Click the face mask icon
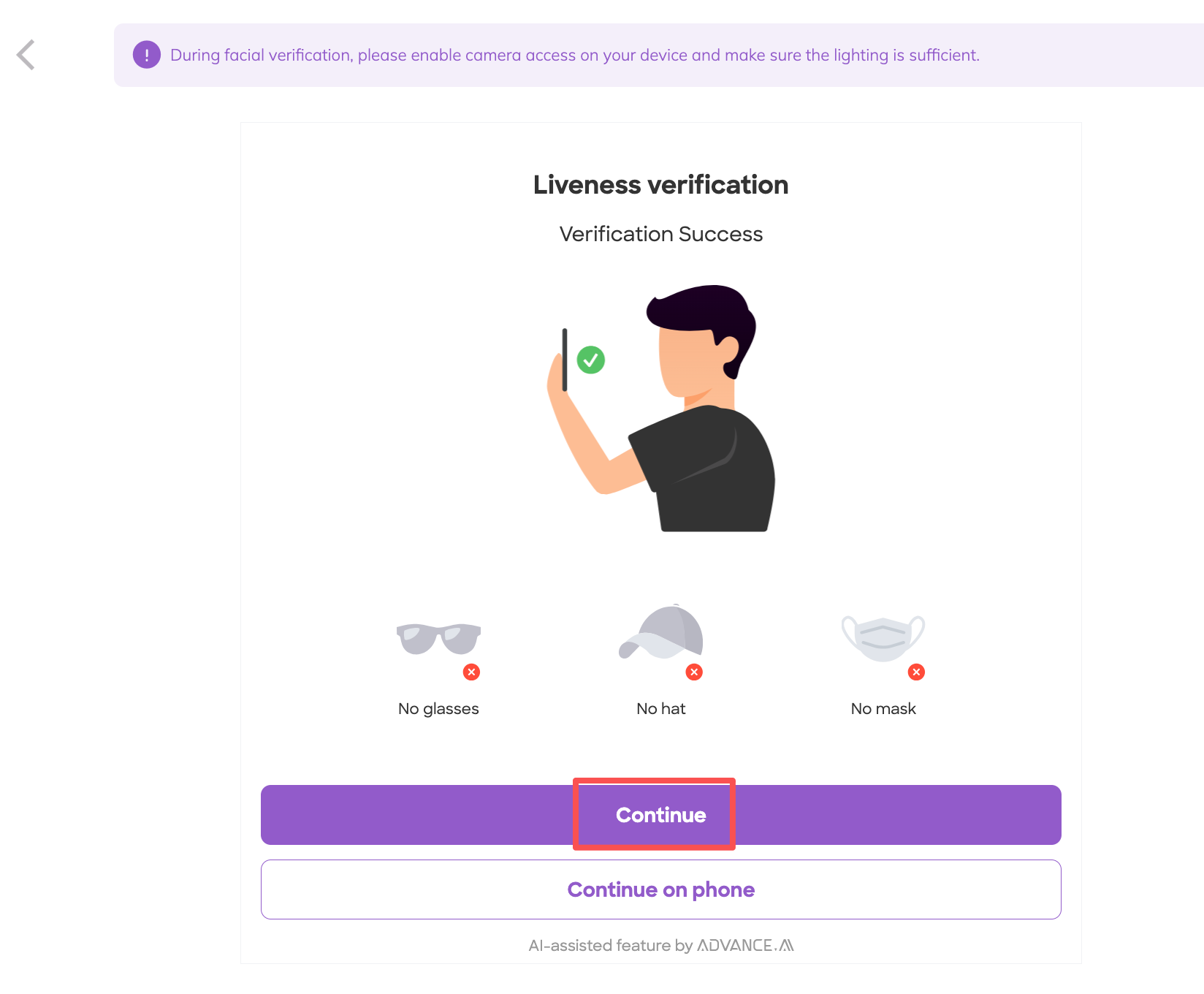Image resolution: width=1204 pixels, height=994 pixels. click(x=883, y=637)
